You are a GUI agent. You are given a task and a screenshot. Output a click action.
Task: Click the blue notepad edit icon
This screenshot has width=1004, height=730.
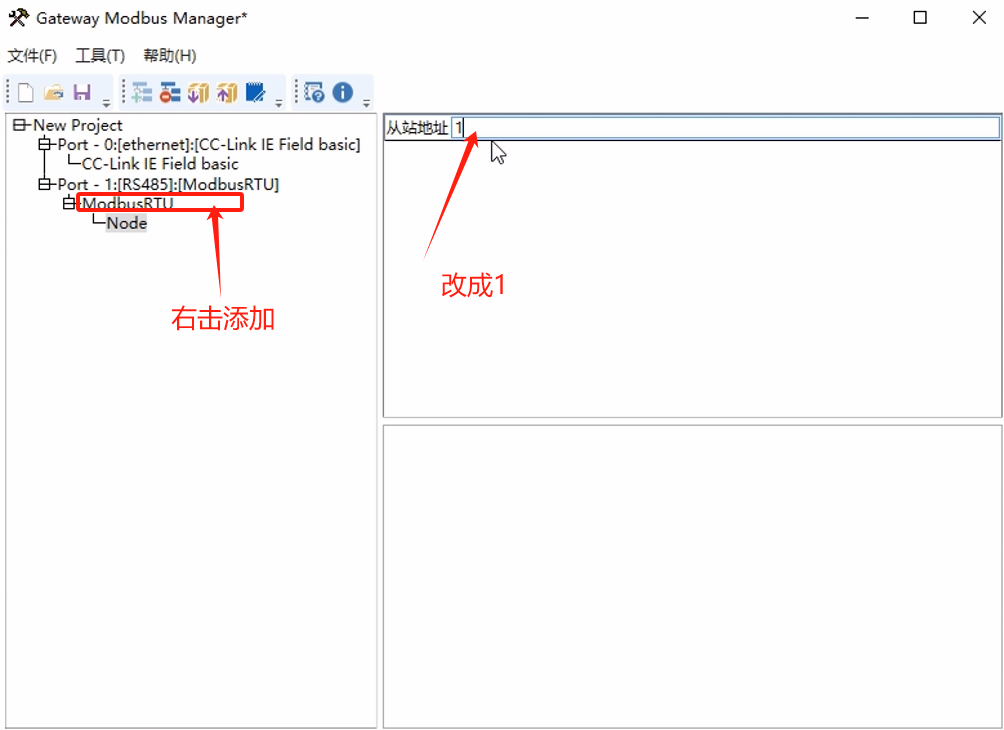255,93
